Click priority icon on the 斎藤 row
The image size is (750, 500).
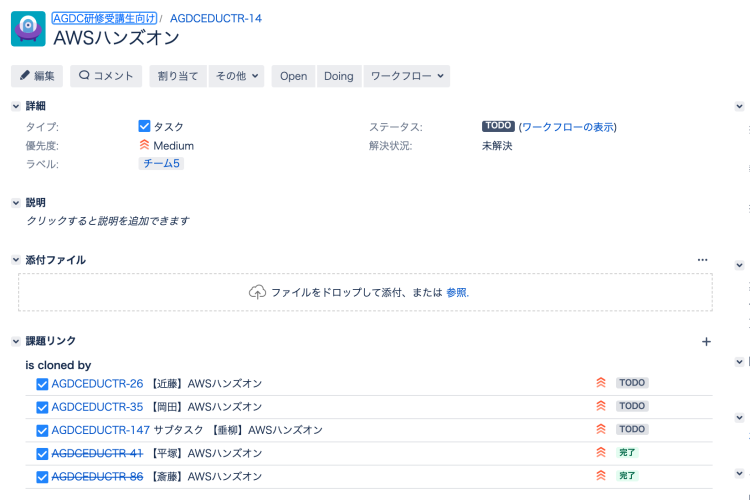601,475
